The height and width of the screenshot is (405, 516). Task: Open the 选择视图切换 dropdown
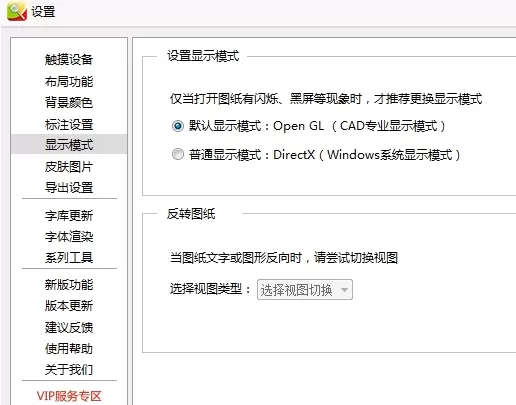click(x=305, y=290)
